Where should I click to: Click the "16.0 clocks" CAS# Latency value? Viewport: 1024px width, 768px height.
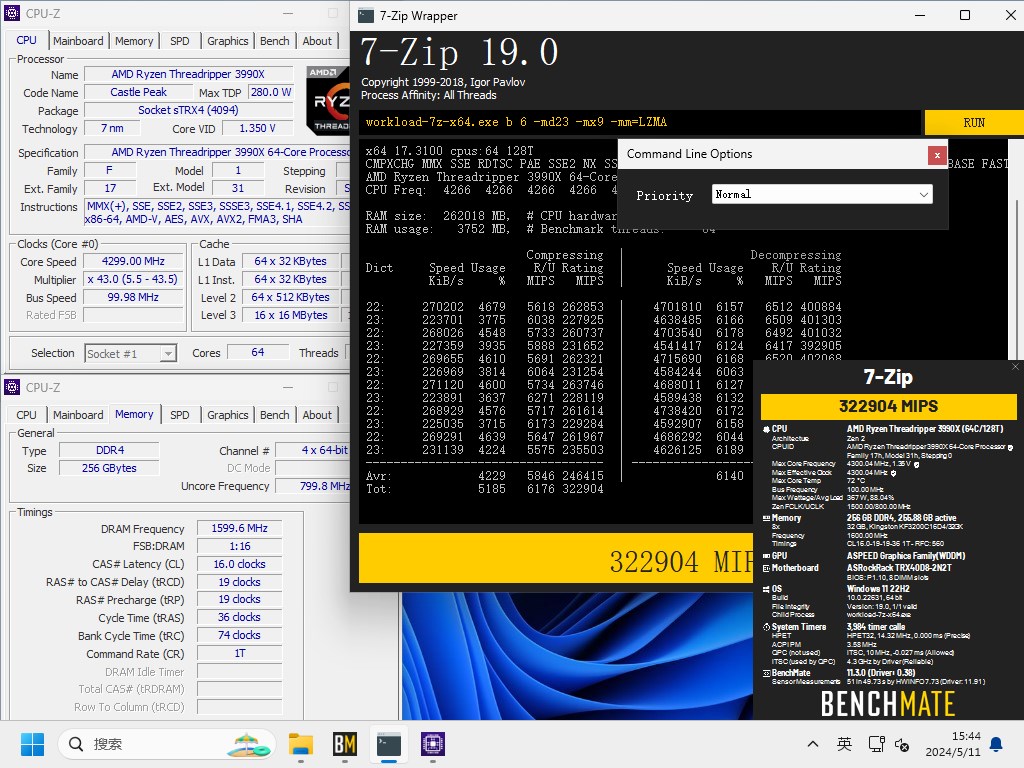(240, 564)
